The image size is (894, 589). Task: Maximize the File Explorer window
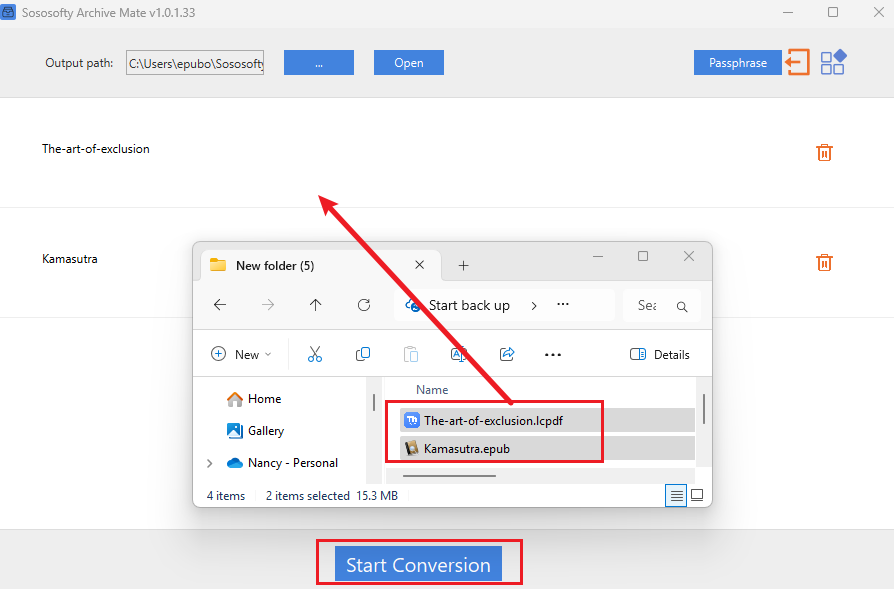tap(643, 257)
